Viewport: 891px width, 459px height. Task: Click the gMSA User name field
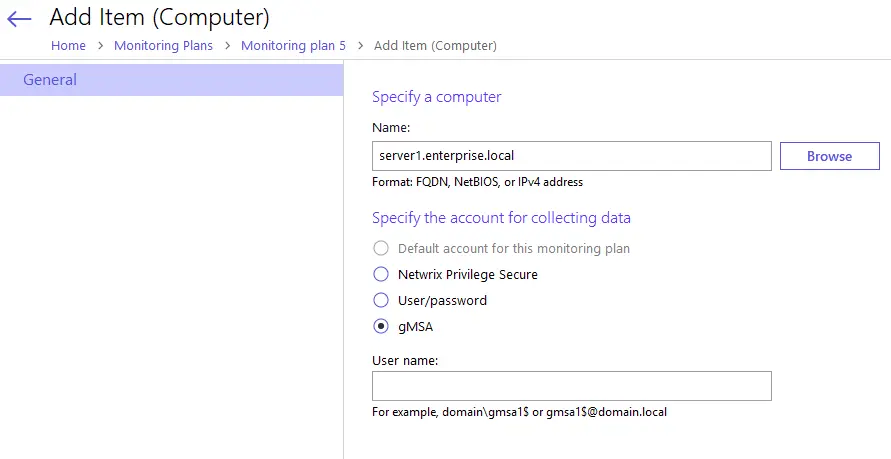[x=571, y=386]
